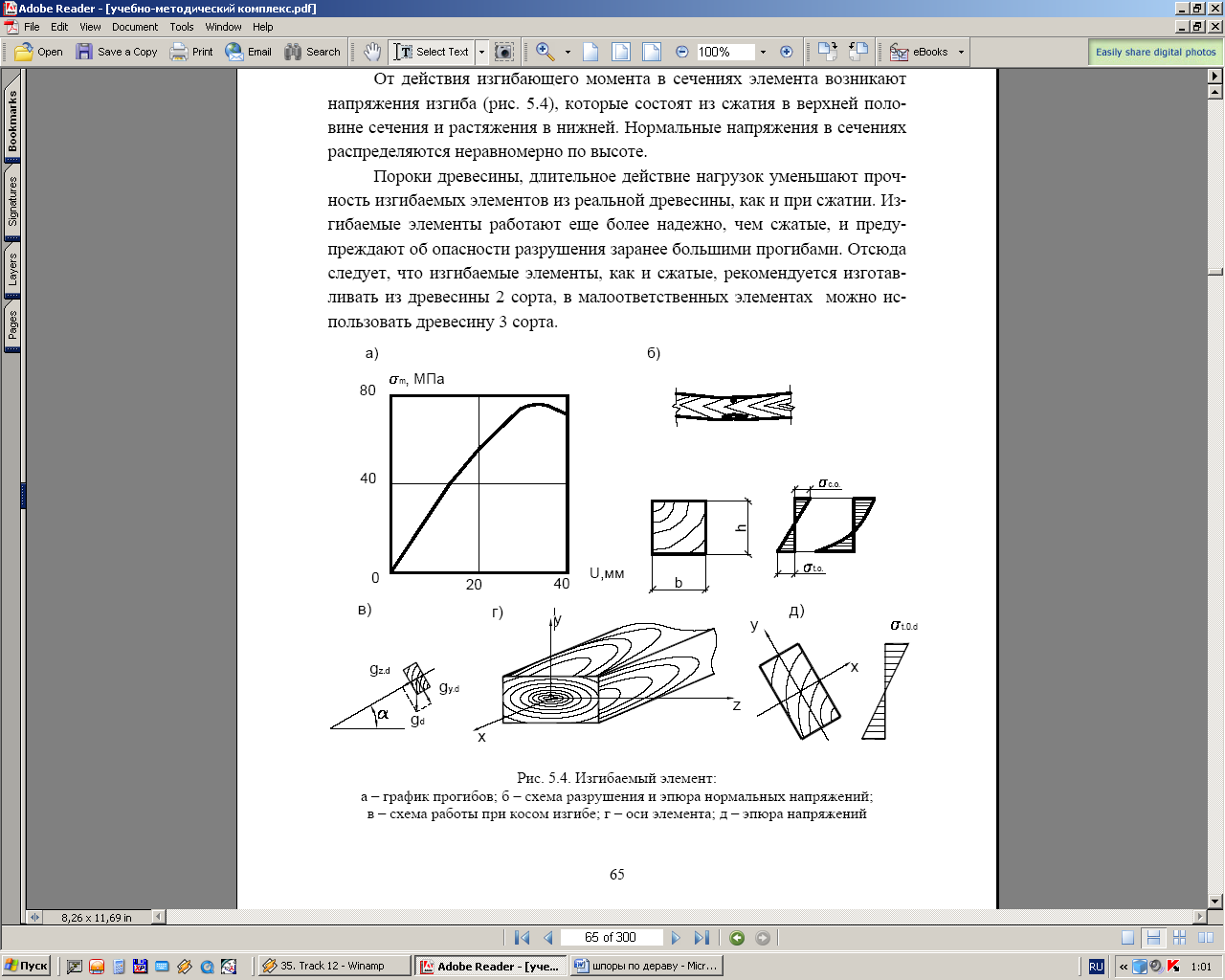
Task: Select the Hand tool
Action: click(373, 52)
